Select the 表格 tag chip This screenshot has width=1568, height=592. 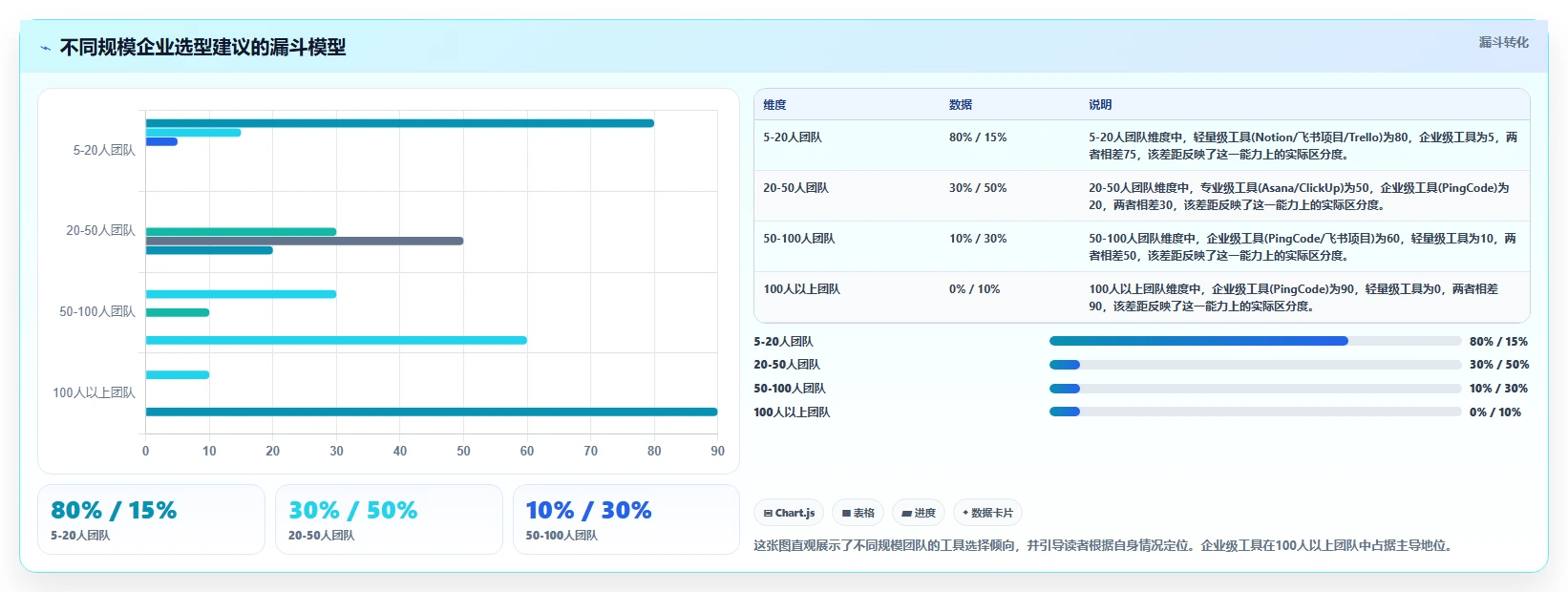tap(858, 513)
